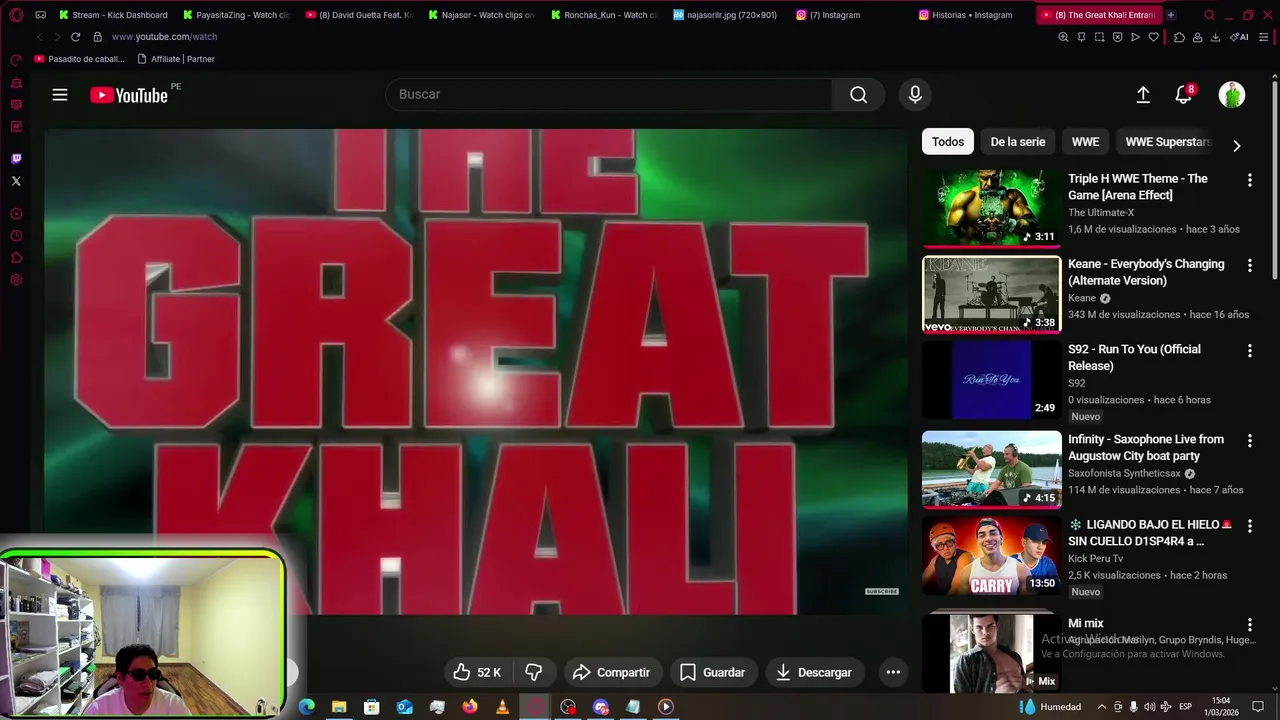Viewport: 1280px width, 720px height.
Task: Open browser downloads icon in toolbar
Action: tap(1215, 37)
